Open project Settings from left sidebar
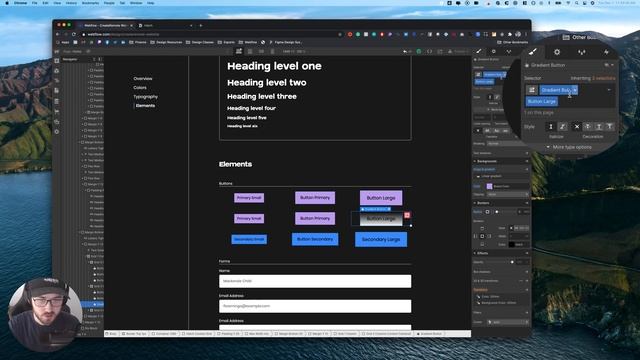Viewport: 640px width, 360px height. pos(57,132)
